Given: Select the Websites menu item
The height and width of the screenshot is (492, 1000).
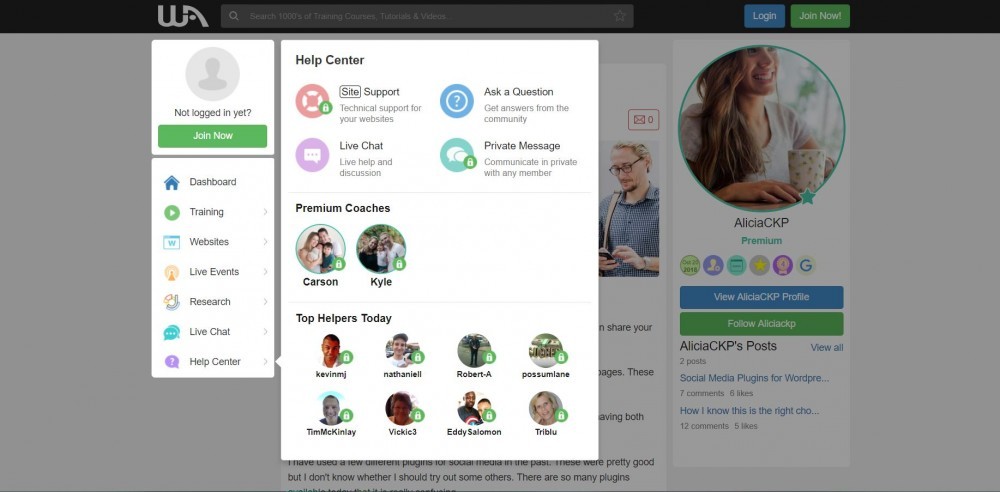Looking at the screenshot, I should click(x=213, y=242).
